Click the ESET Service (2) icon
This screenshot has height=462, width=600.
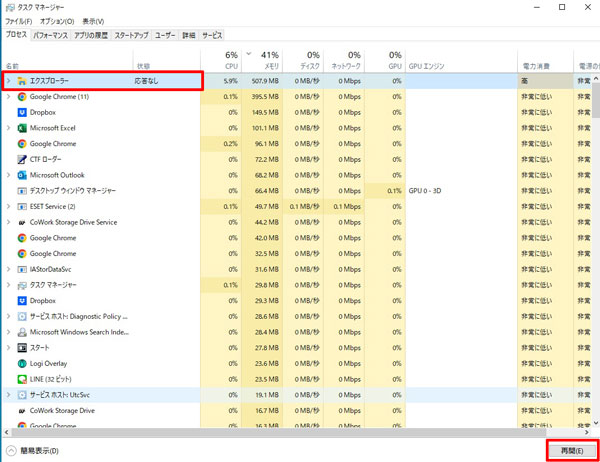pyautogui.click(x=21, y=206)
